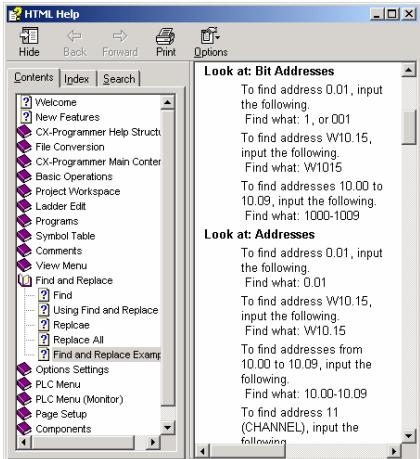Minimize the HTML Help window
This screenshot has height=459, width=420.
tap(377, 14)
